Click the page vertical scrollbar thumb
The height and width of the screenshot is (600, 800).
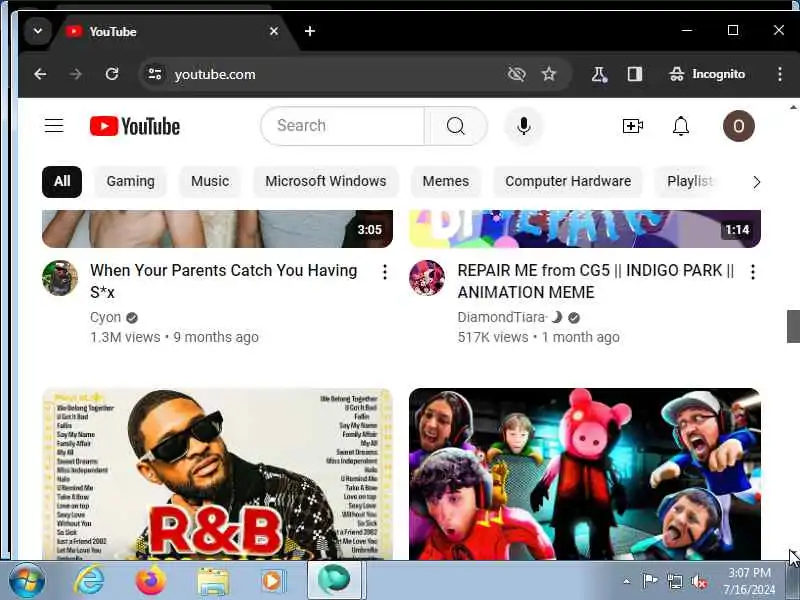pyautogui.click(x=793, y=327)
